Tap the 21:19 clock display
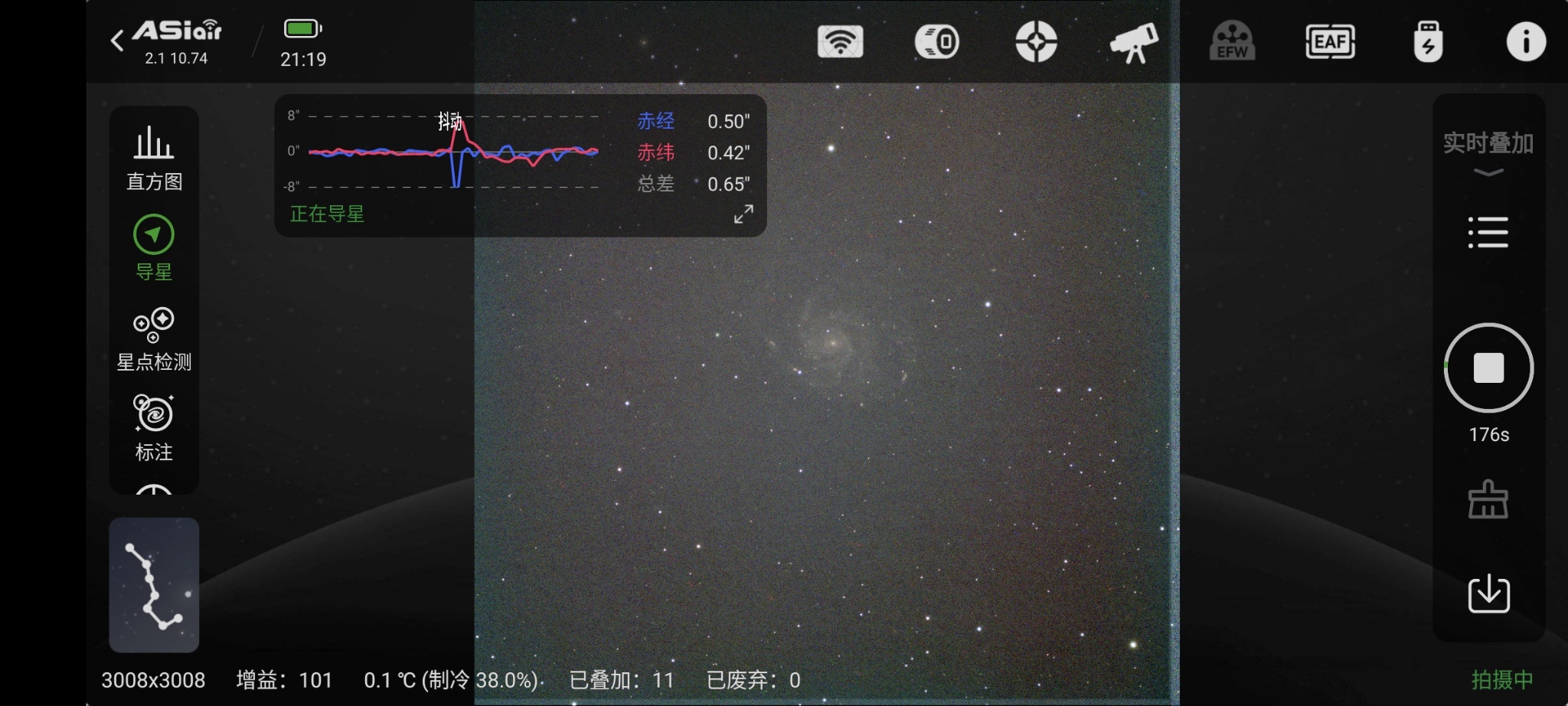The width and height of the screenshot is (1568, 706). click(x=303, y=59)
